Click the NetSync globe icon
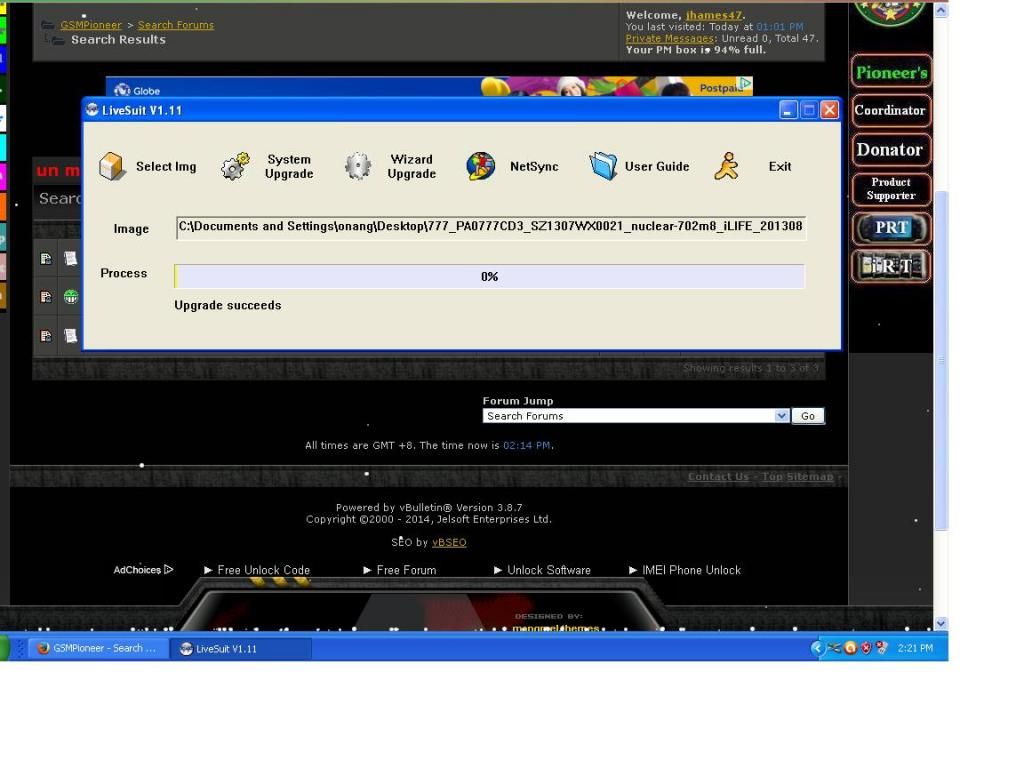Image resolution: width=1024 pixels, height=768 pixels. (481, 166)
